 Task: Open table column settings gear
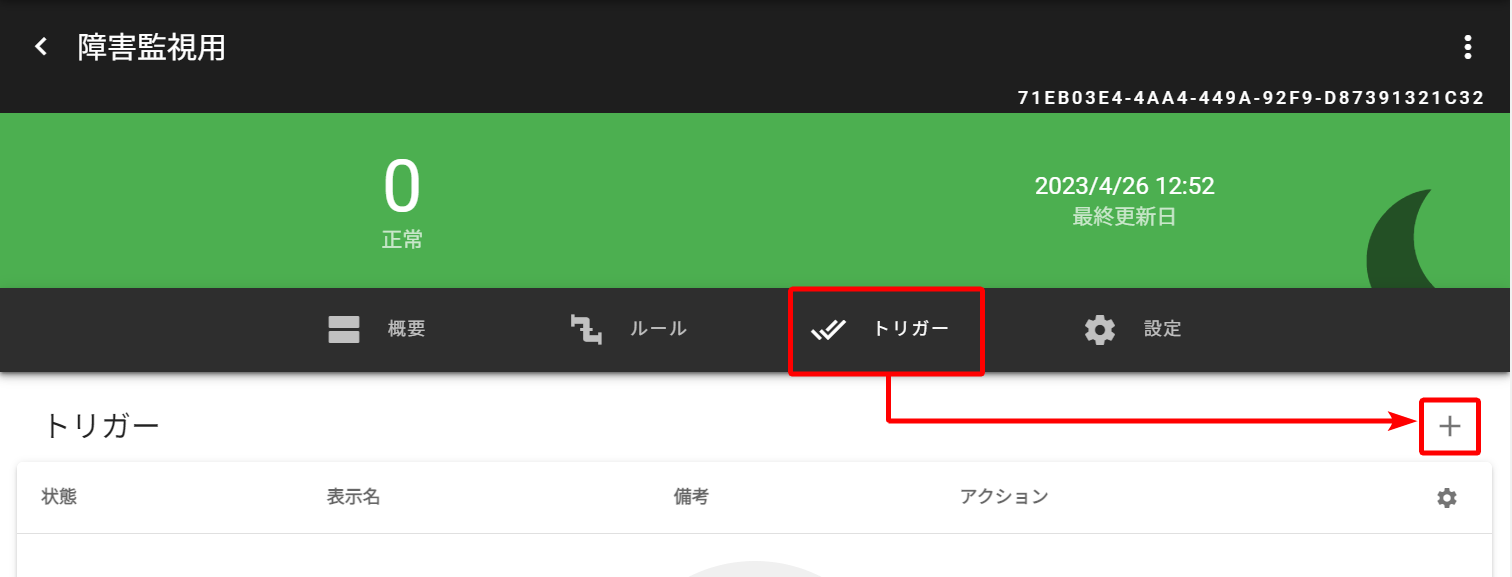click(1447, 498)
